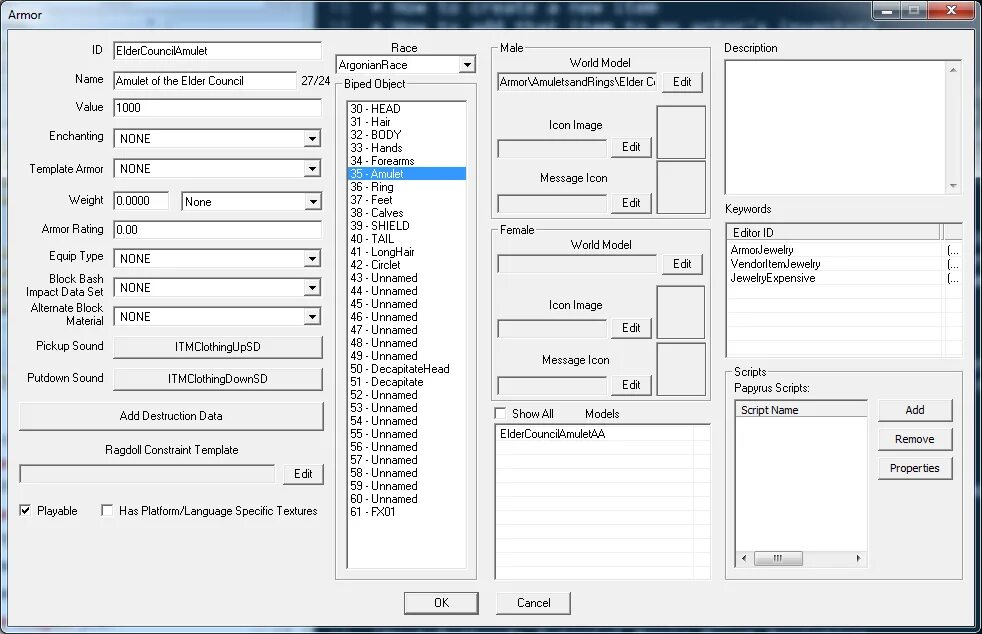Click the Name field for the amulet
This screenshot has height=634, width=982.
205,81
